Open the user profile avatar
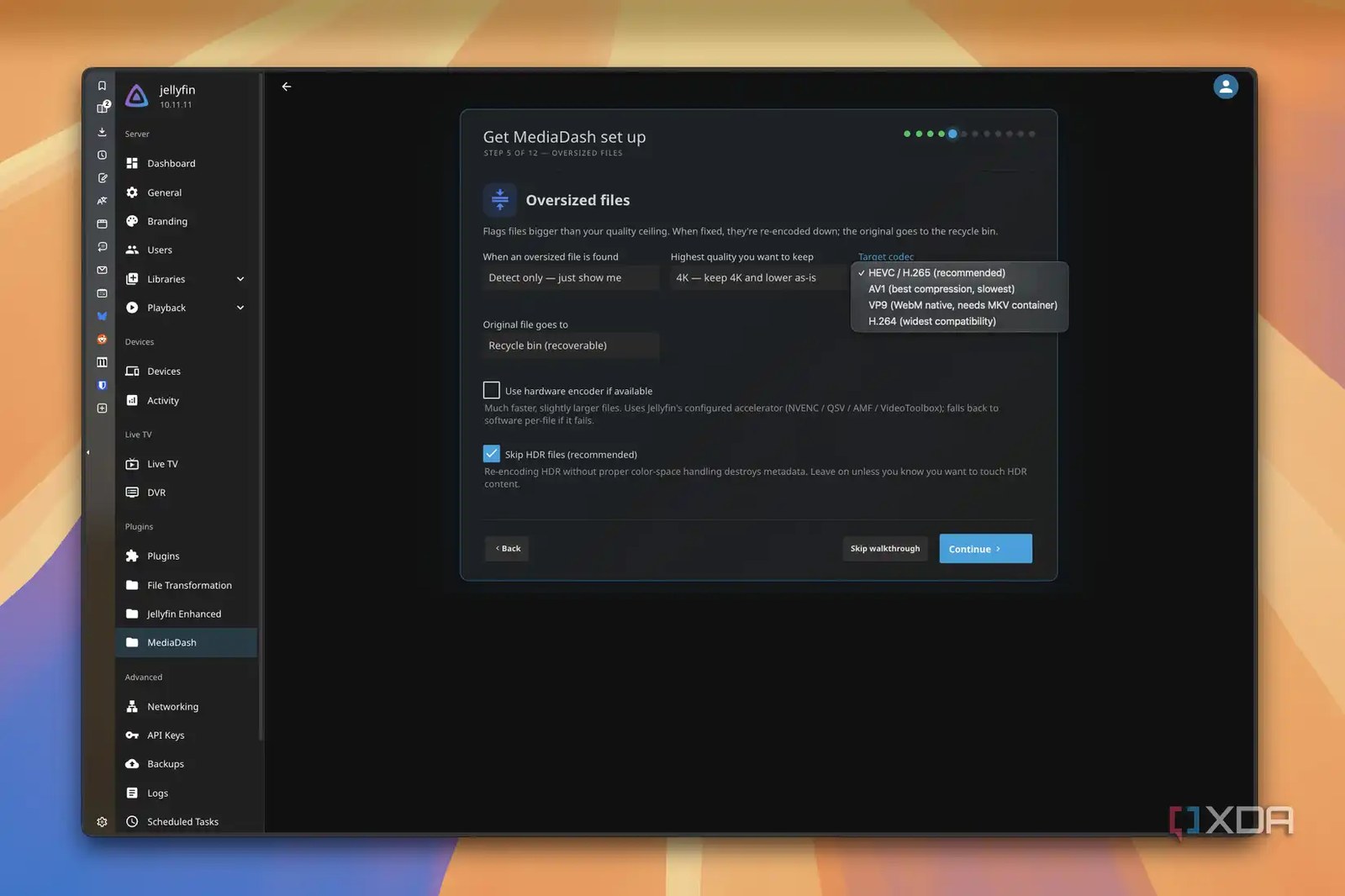Screen dimensions: 1345x896 (x=1226, y=87)
